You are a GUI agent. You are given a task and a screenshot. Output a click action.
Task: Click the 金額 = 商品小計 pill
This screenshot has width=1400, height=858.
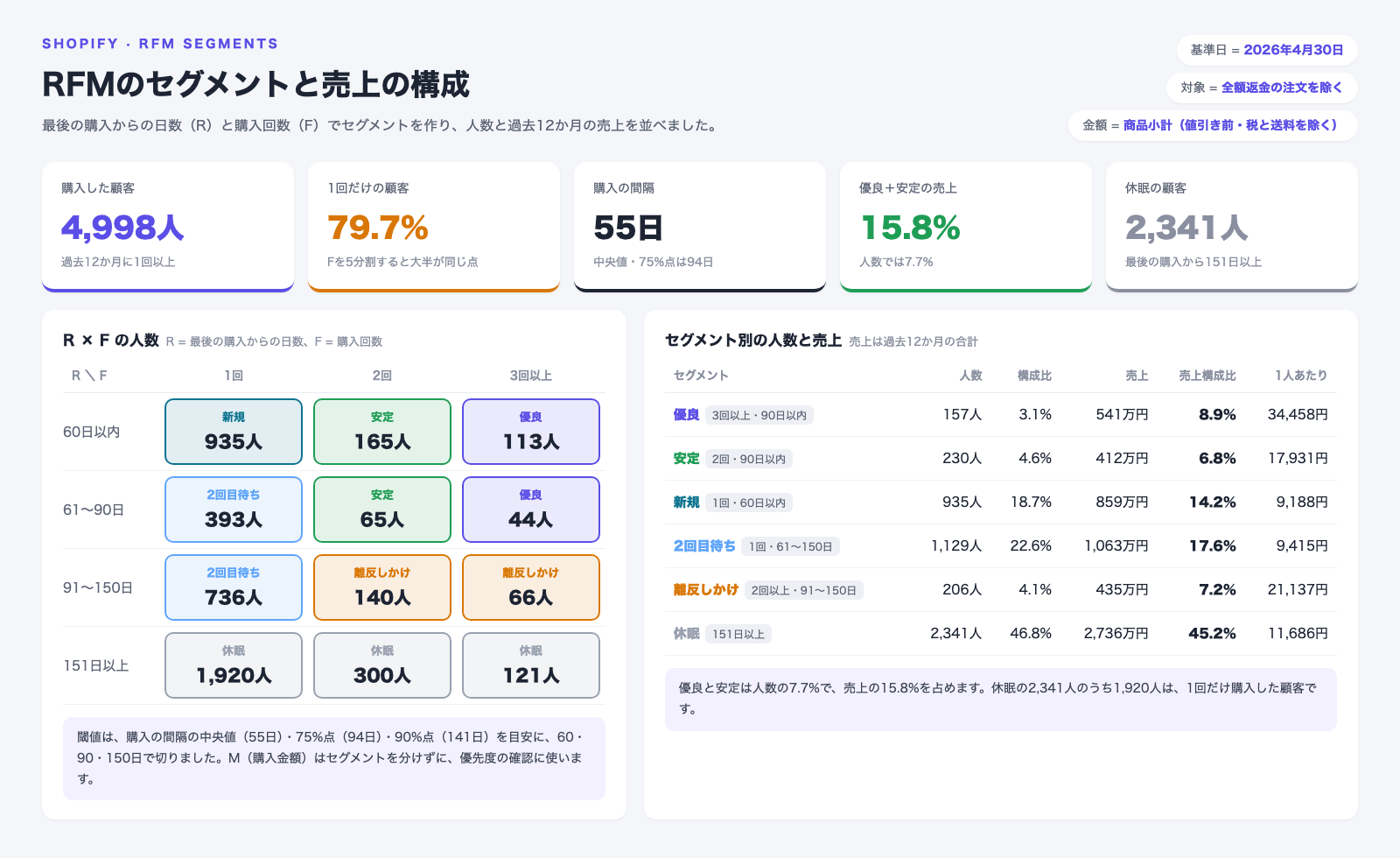coord(1213,125)
